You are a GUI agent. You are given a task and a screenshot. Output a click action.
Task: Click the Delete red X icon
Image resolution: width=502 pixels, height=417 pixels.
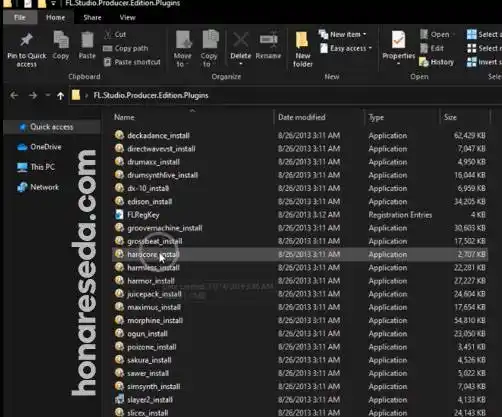(x=240, y=40)
